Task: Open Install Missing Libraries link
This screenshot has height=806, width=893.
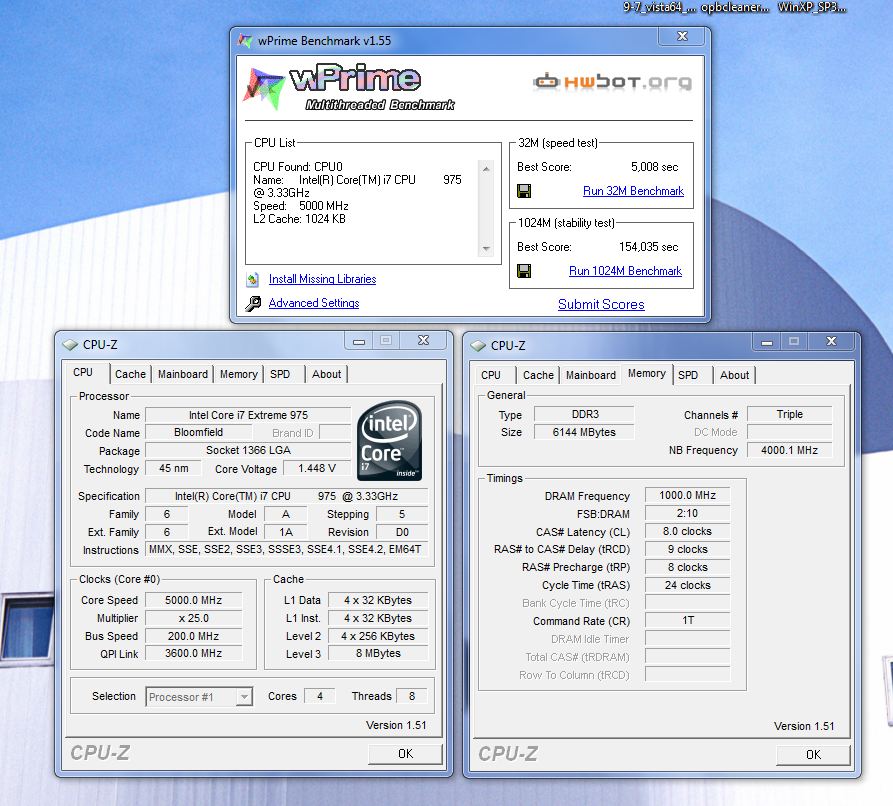Action: 322,279
